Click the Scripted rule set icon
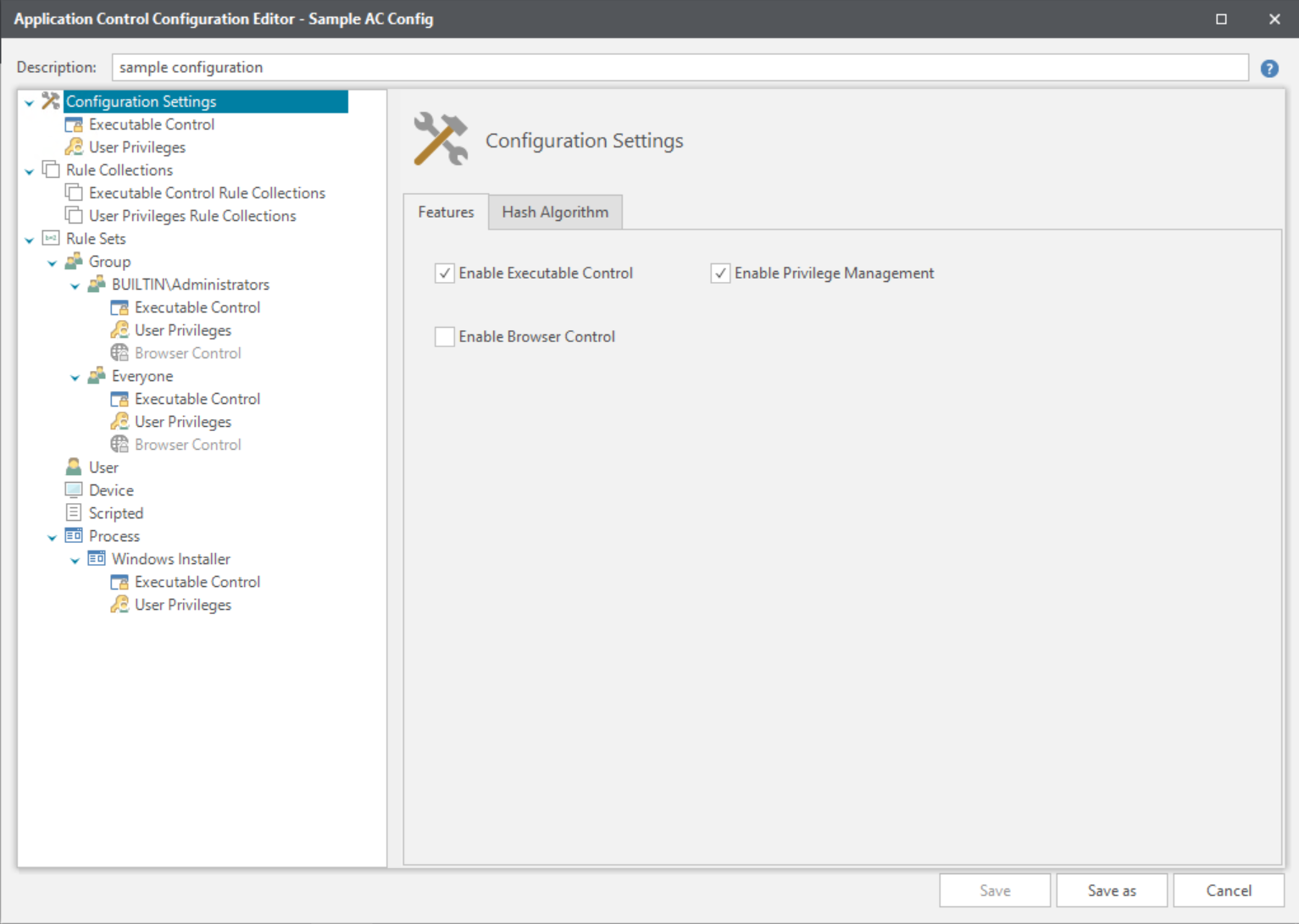1299x924 pixels. tap(74, 513)
